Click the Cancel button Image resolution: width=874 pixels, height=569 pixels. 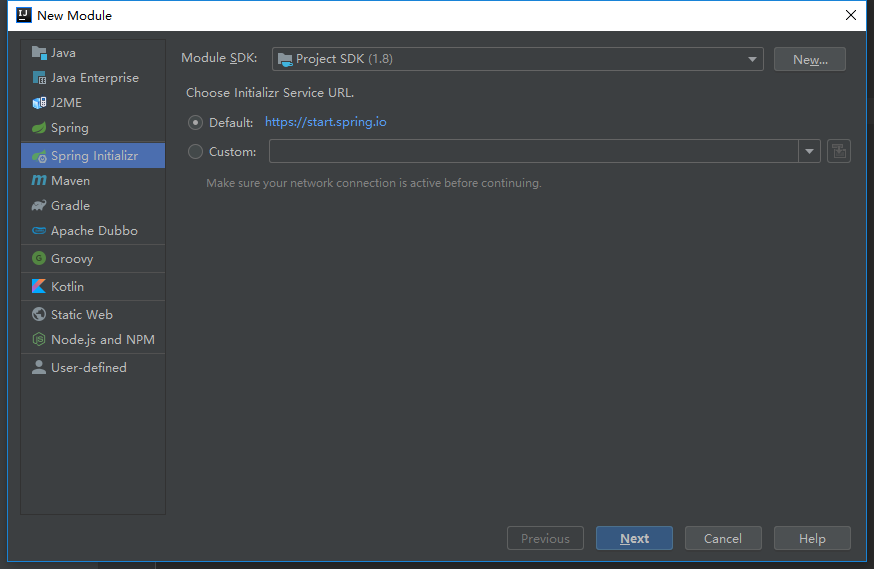click(x=723, y=538)
